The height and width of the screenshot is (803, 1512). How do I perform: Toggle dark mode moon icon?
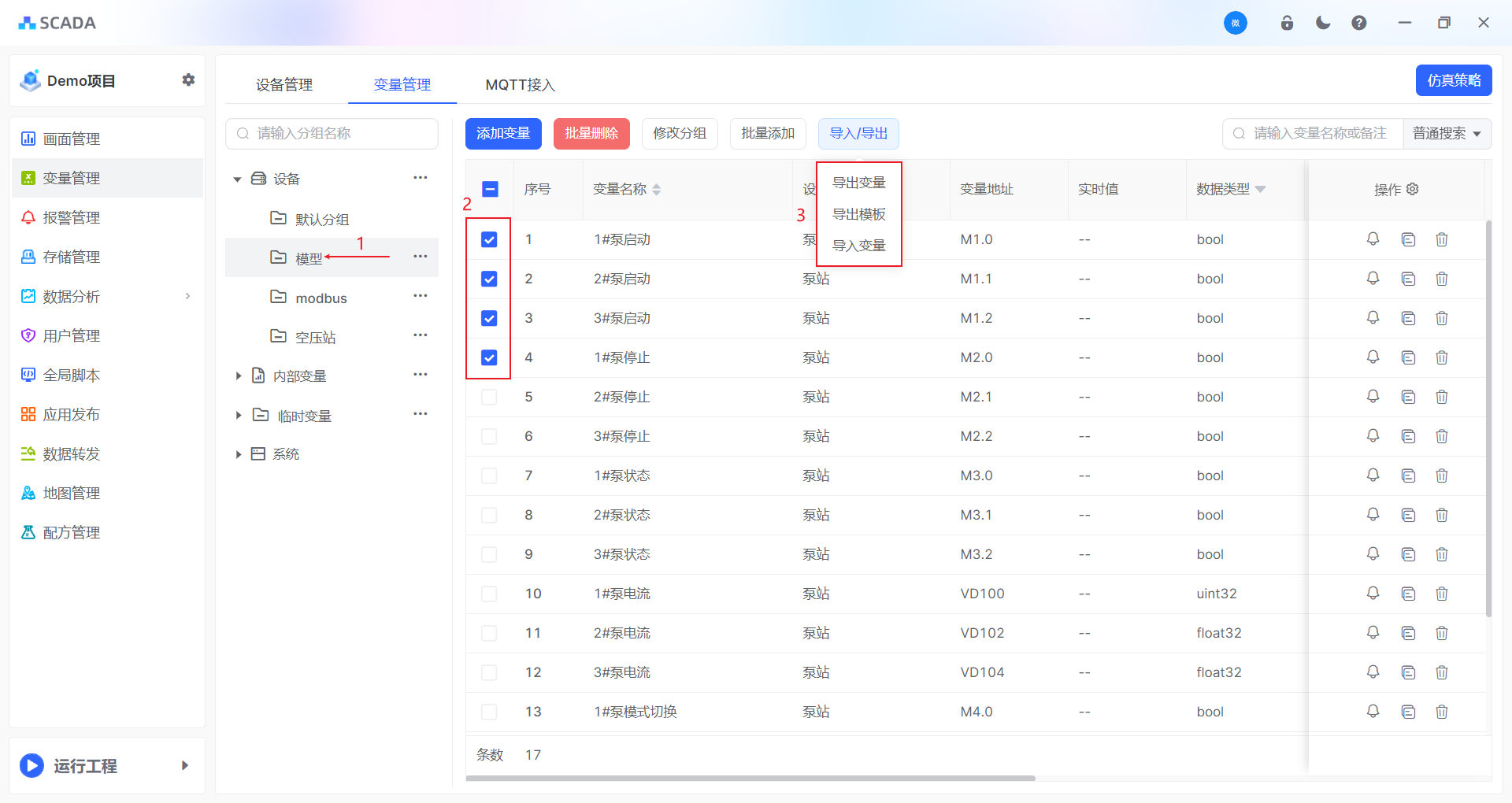tap(1323, 23)
